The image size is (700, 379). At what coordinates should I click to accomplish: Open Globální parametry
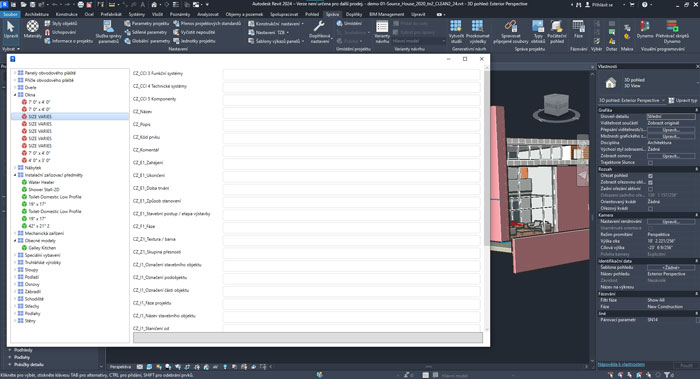click(147, 41)
